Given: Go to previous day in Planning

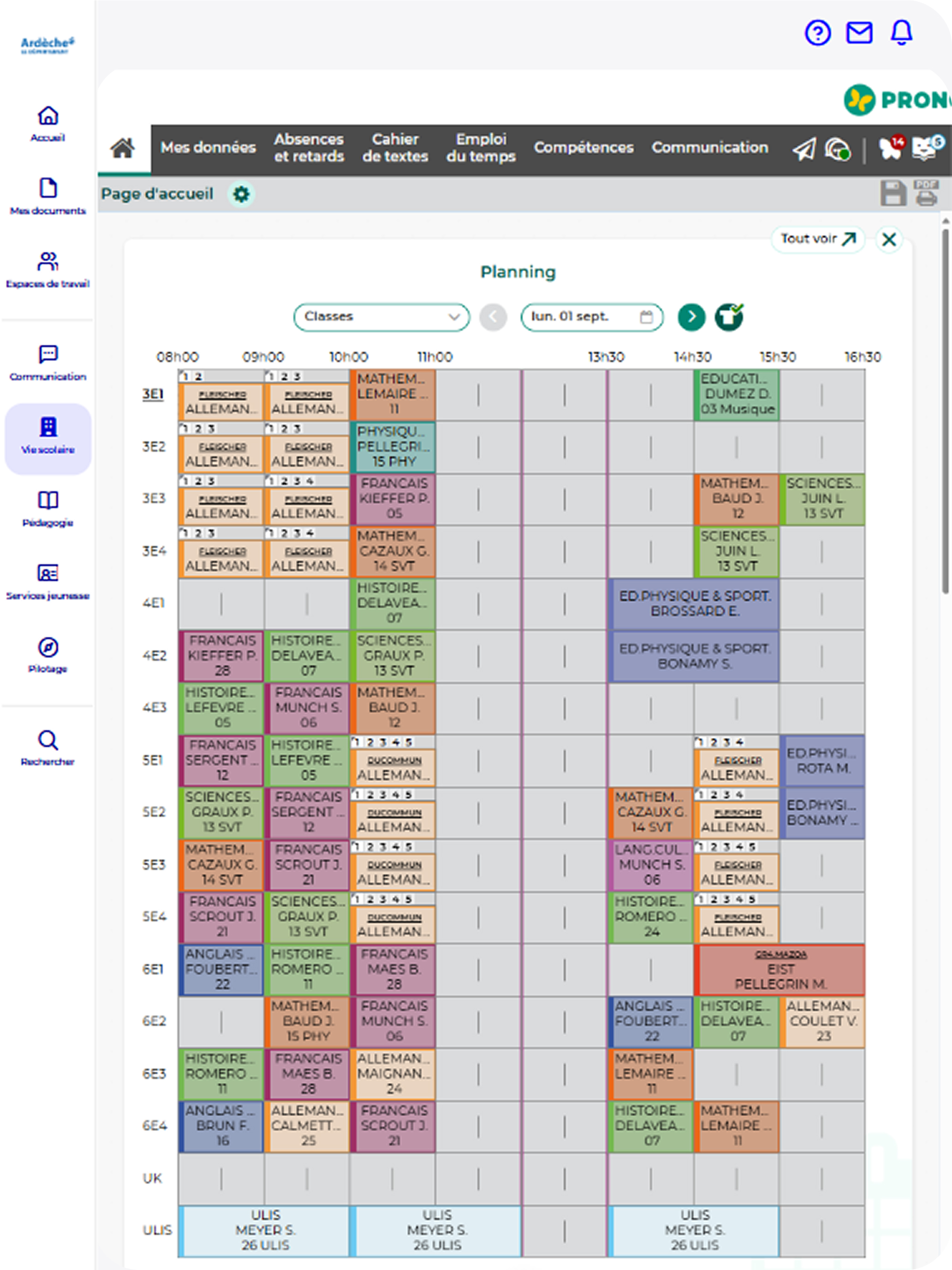Looking at the screenshot, I should [x=493, y=317].
